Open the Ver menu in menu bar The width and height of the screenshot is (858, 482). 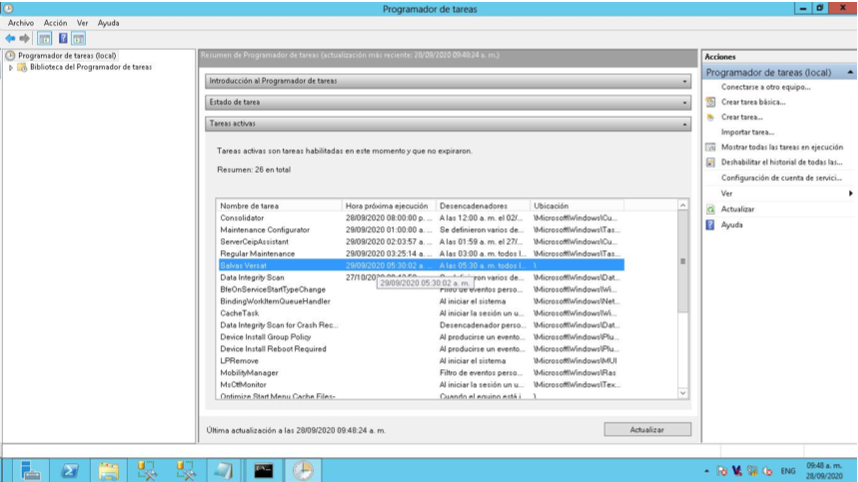click(82, 23)
